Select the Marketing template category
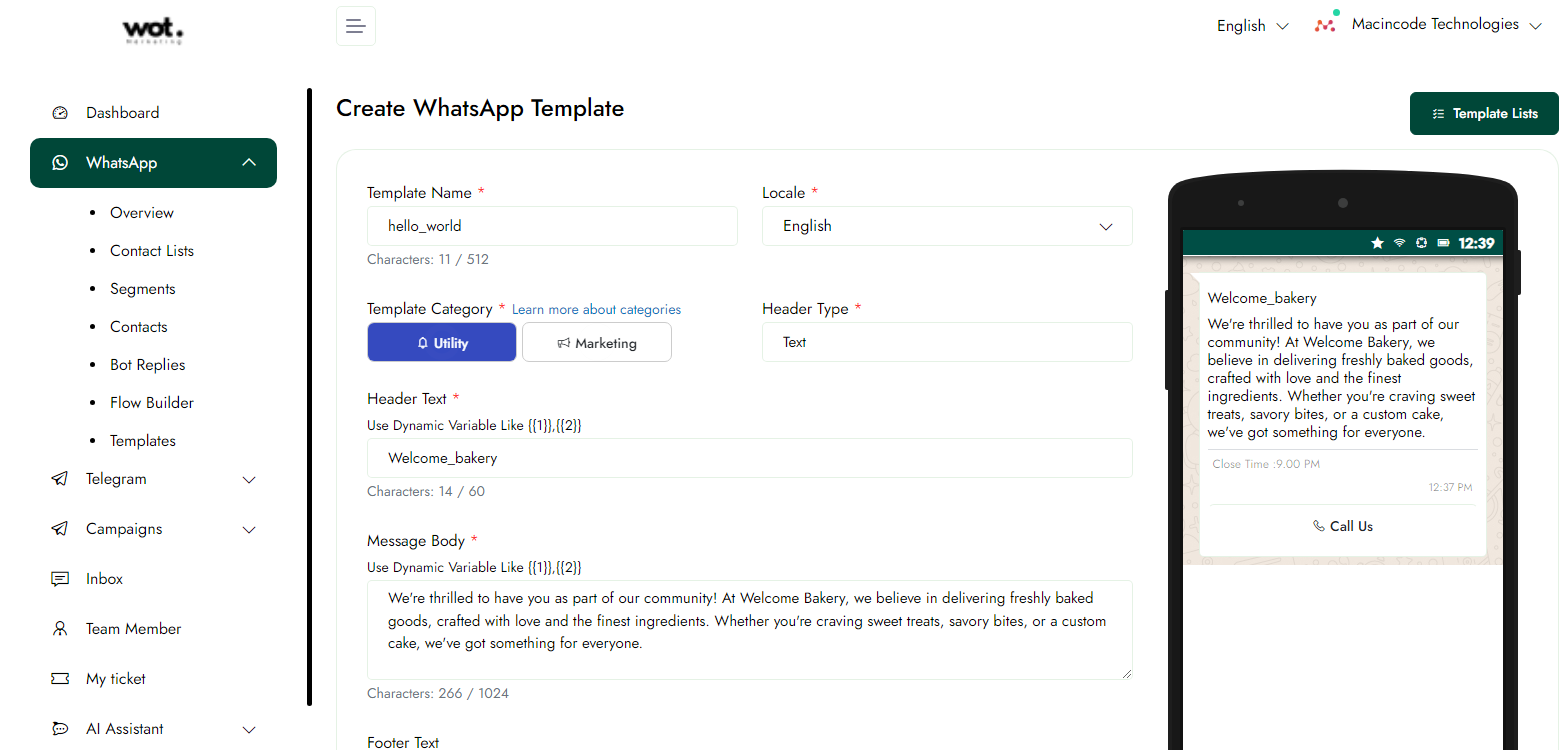This screenshot has height=750, width=1568. click(596, 342)
